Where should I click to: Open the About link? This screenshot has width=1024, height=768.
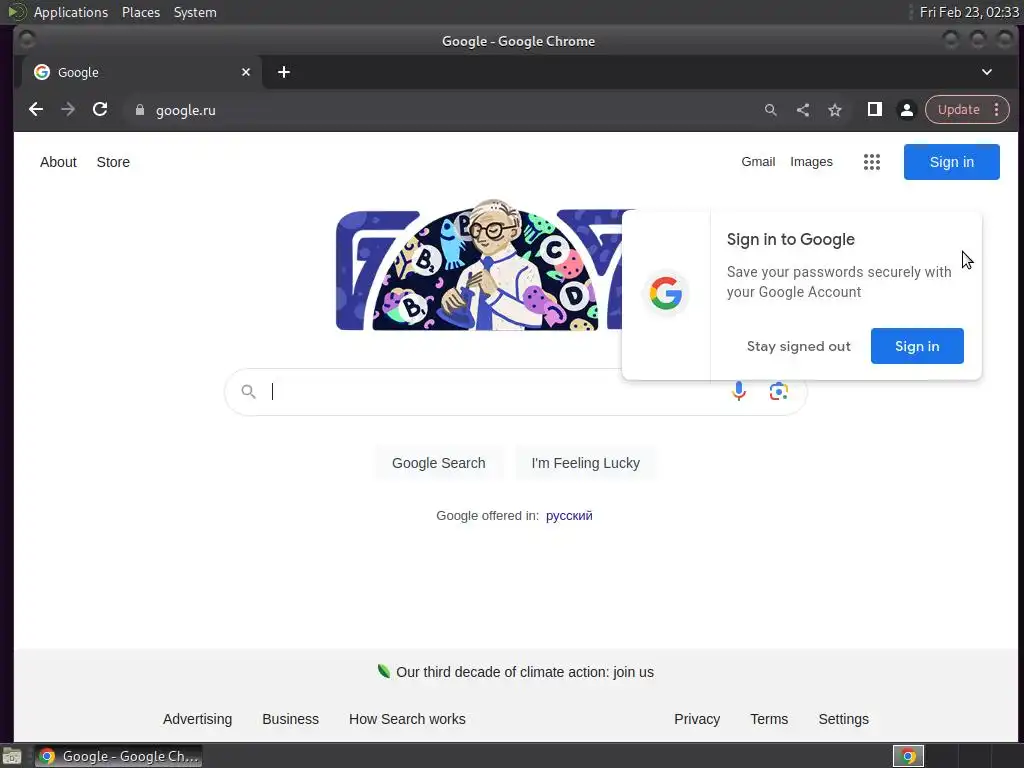click(58, 162)
